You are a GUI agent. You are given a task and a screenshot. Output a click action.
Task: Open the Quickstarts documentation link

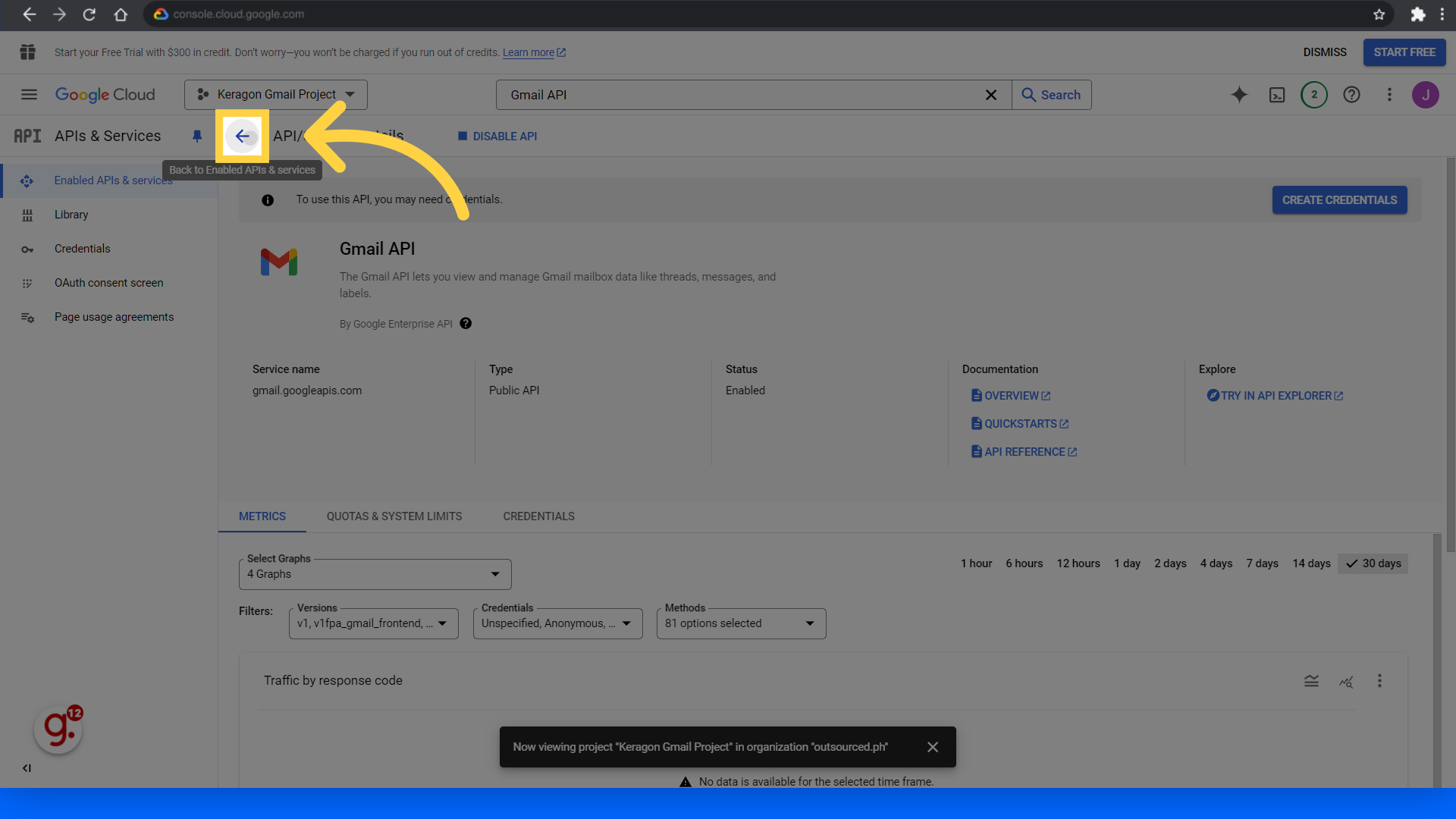[1020, 424]
